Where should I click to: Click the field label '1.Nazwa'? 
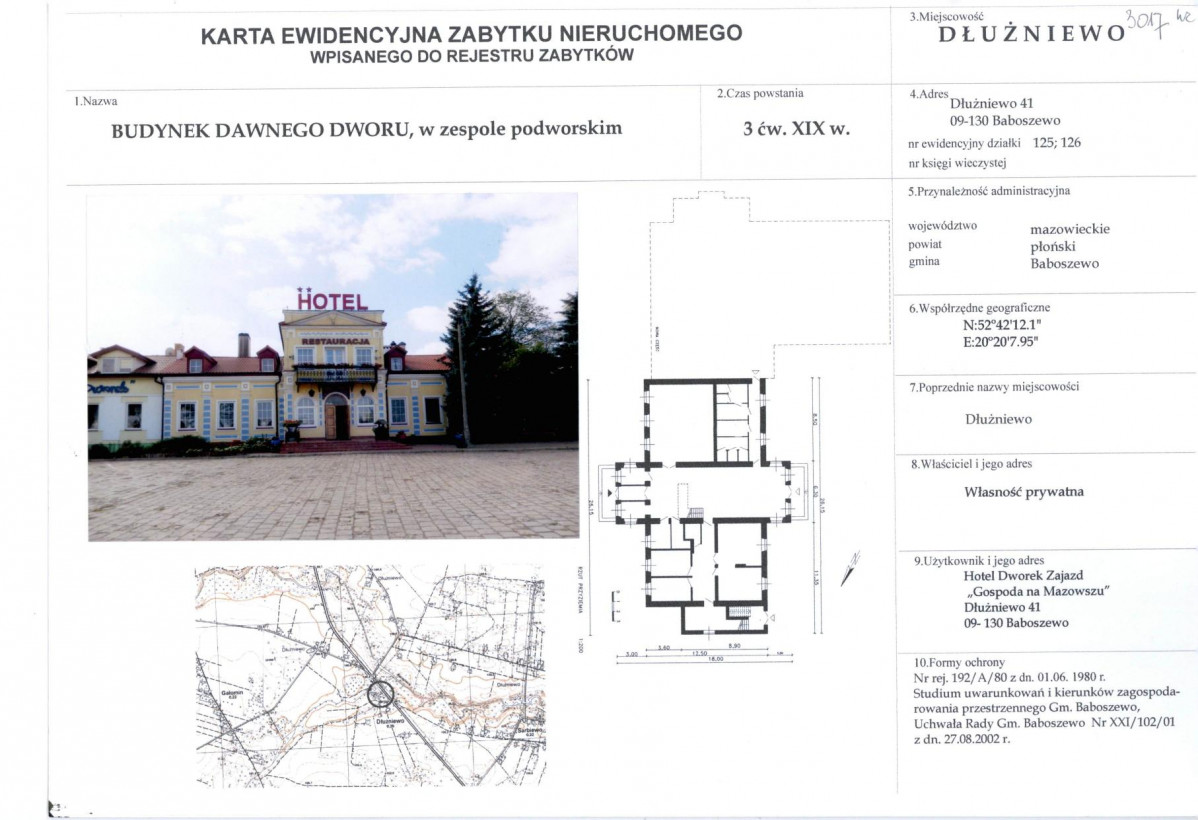[x=96, y=101]
